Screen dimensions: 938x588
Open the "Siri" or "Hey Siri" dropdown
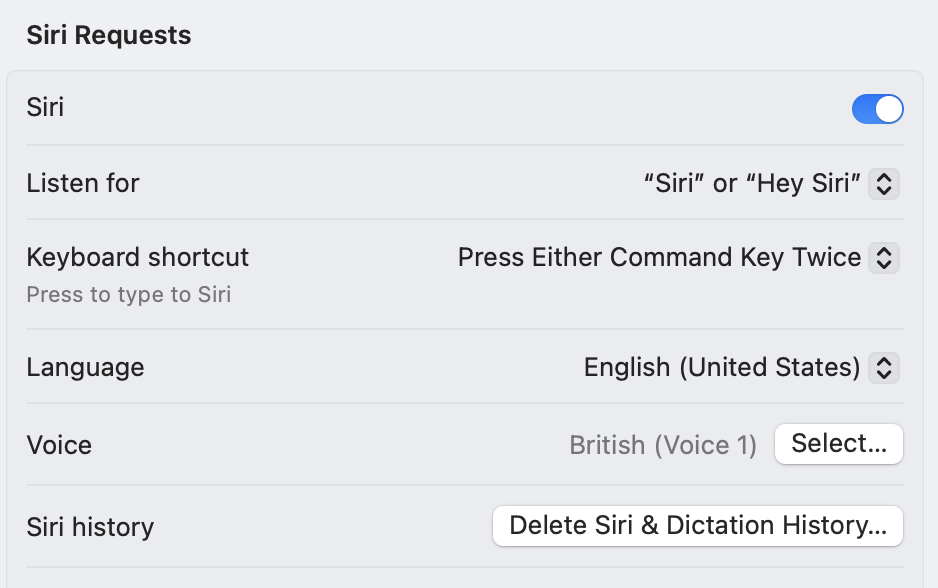point(752,184)
